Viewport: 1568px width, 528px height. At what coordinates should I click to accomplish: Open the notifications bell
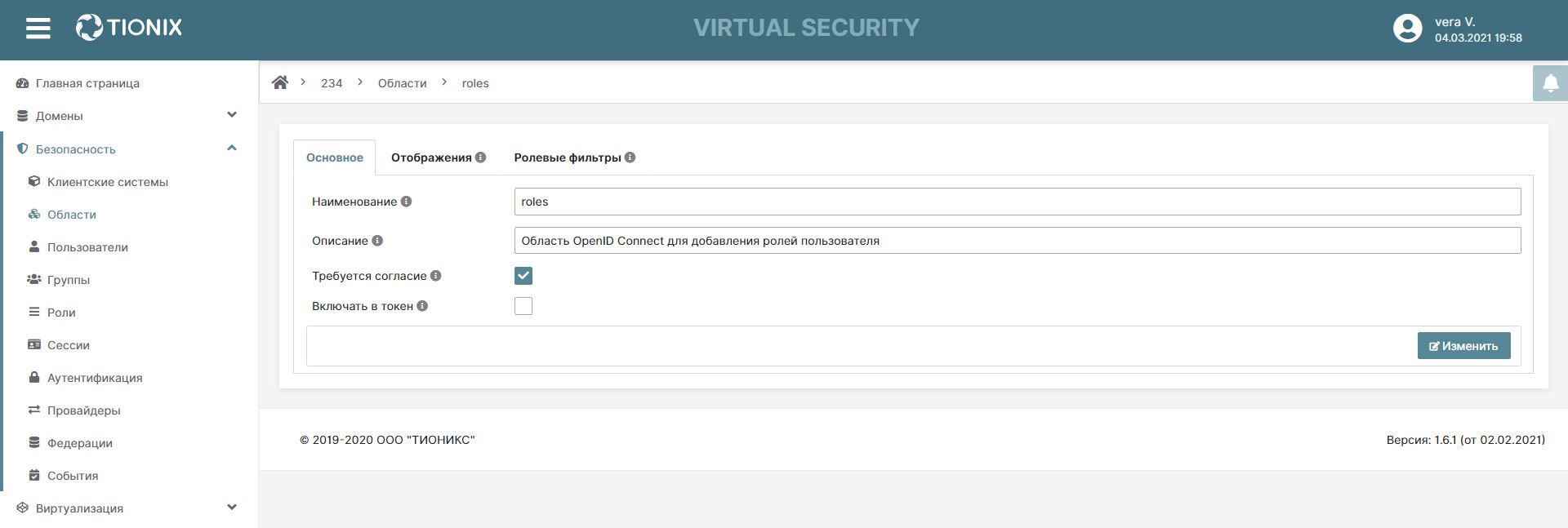pos(1550,83)
